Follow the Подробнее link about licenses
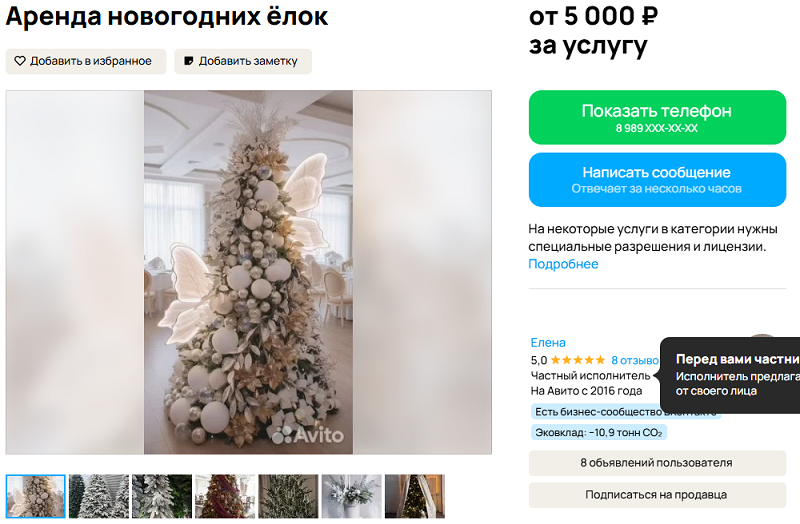The height and width of the screenshot is (524, 800). point(563,264)
